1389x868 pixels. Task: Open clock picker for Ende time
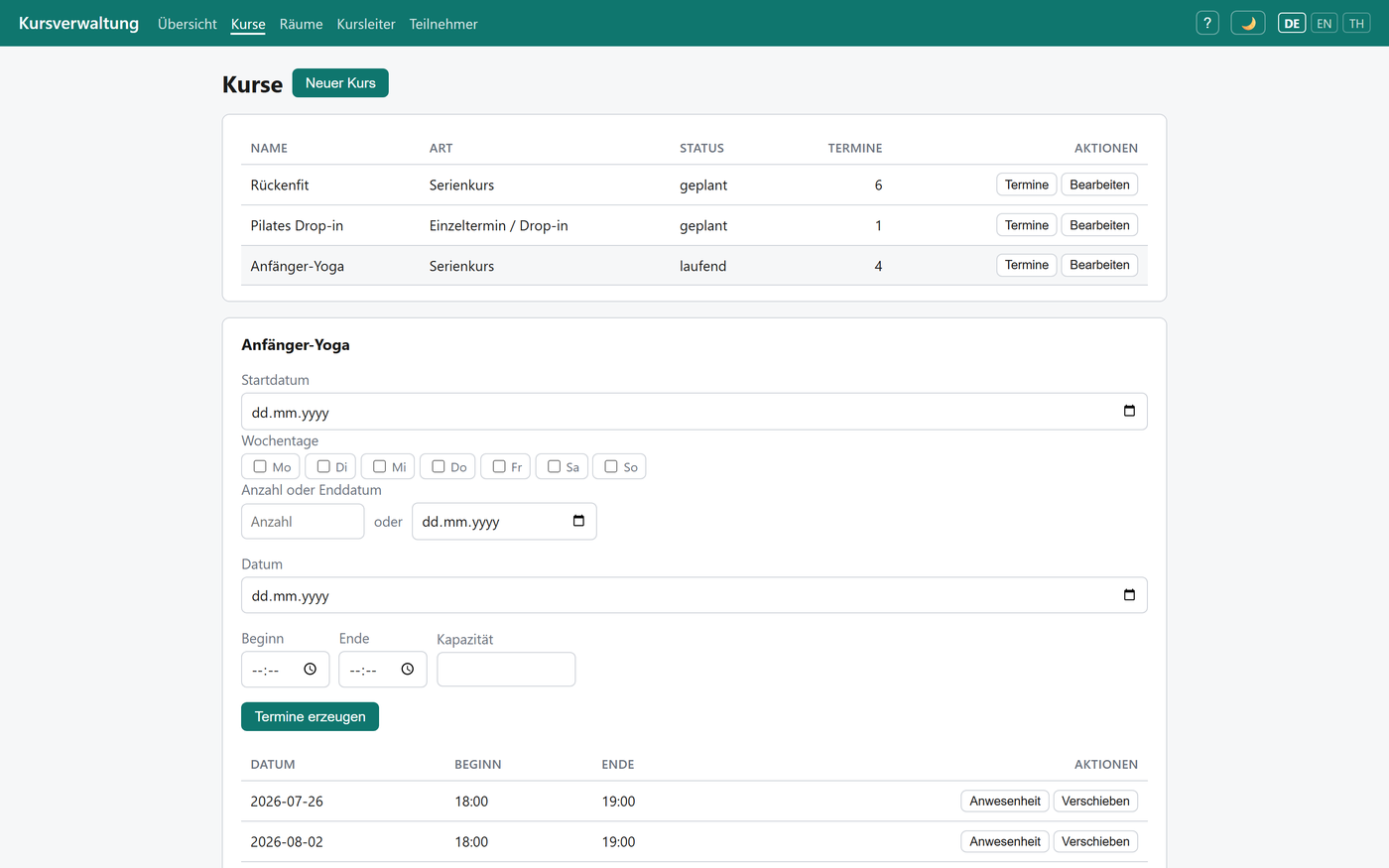[407, 670]
